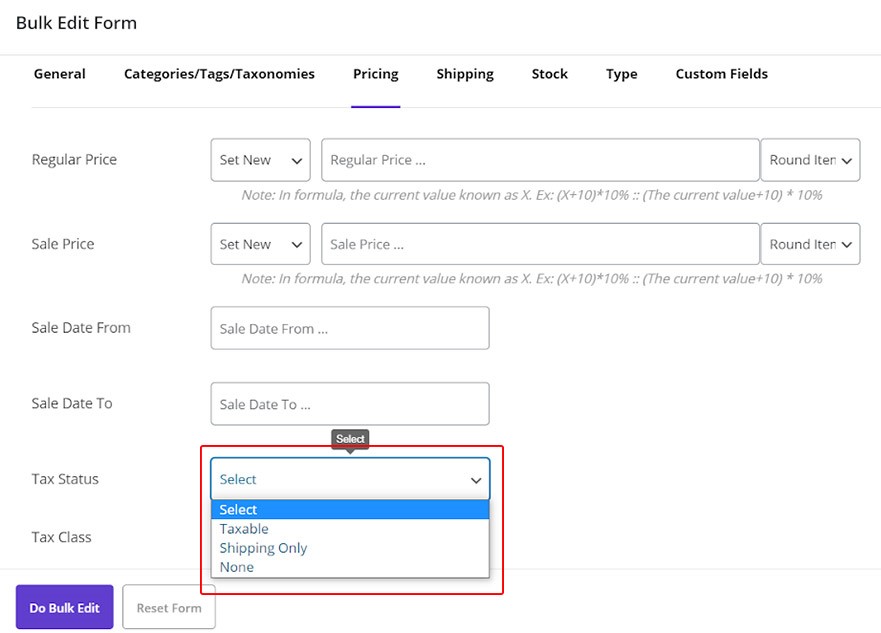Pick the Shipping Only tax status option
Image resolution: width=881 pixels, height=633 pixels.
pyautogui.click(x=264, y=548)
